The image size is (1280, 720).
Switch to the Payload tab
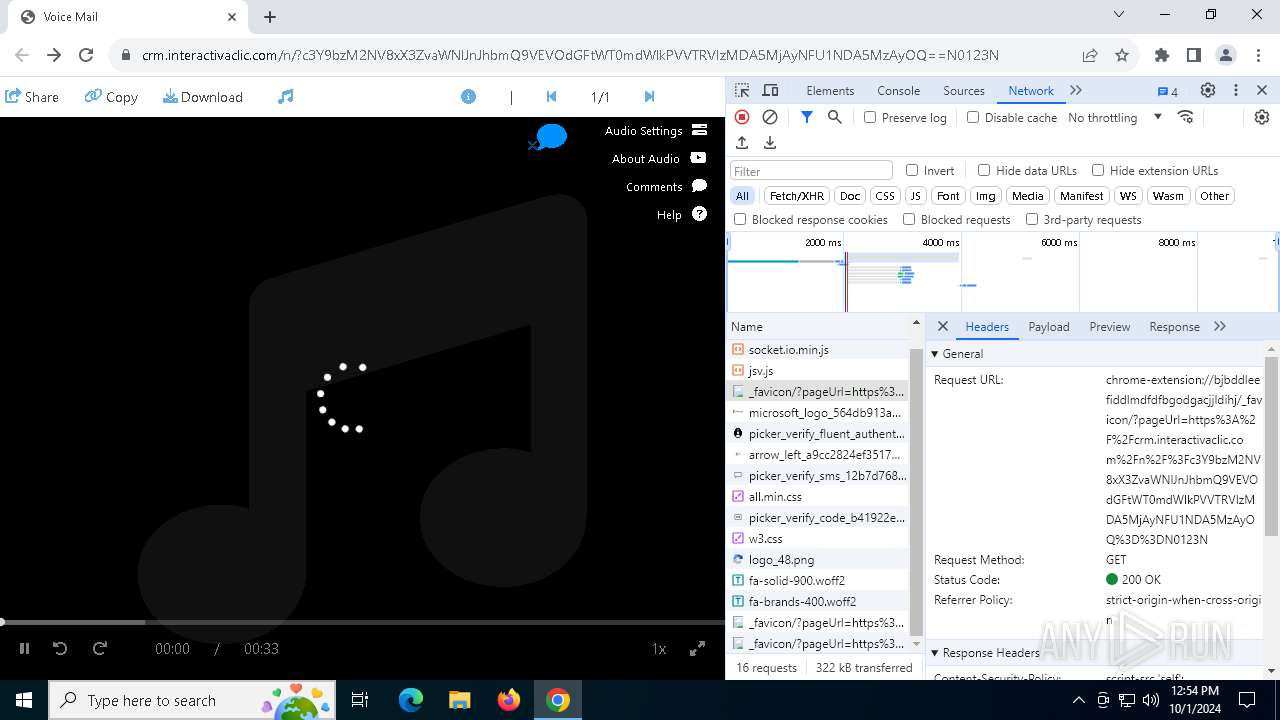coord(1049,327)
